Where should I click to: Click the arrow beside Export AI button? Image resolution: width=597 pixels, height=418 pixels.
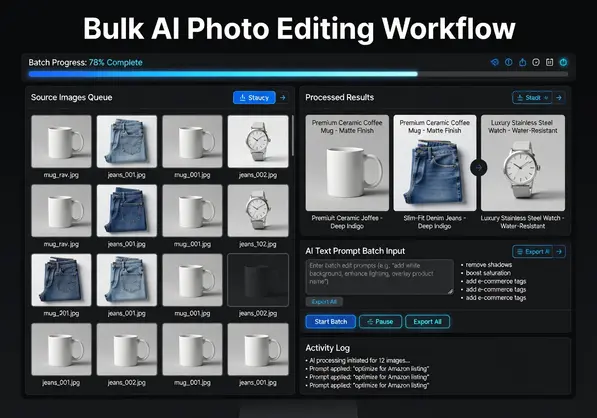tap(559, 252)
